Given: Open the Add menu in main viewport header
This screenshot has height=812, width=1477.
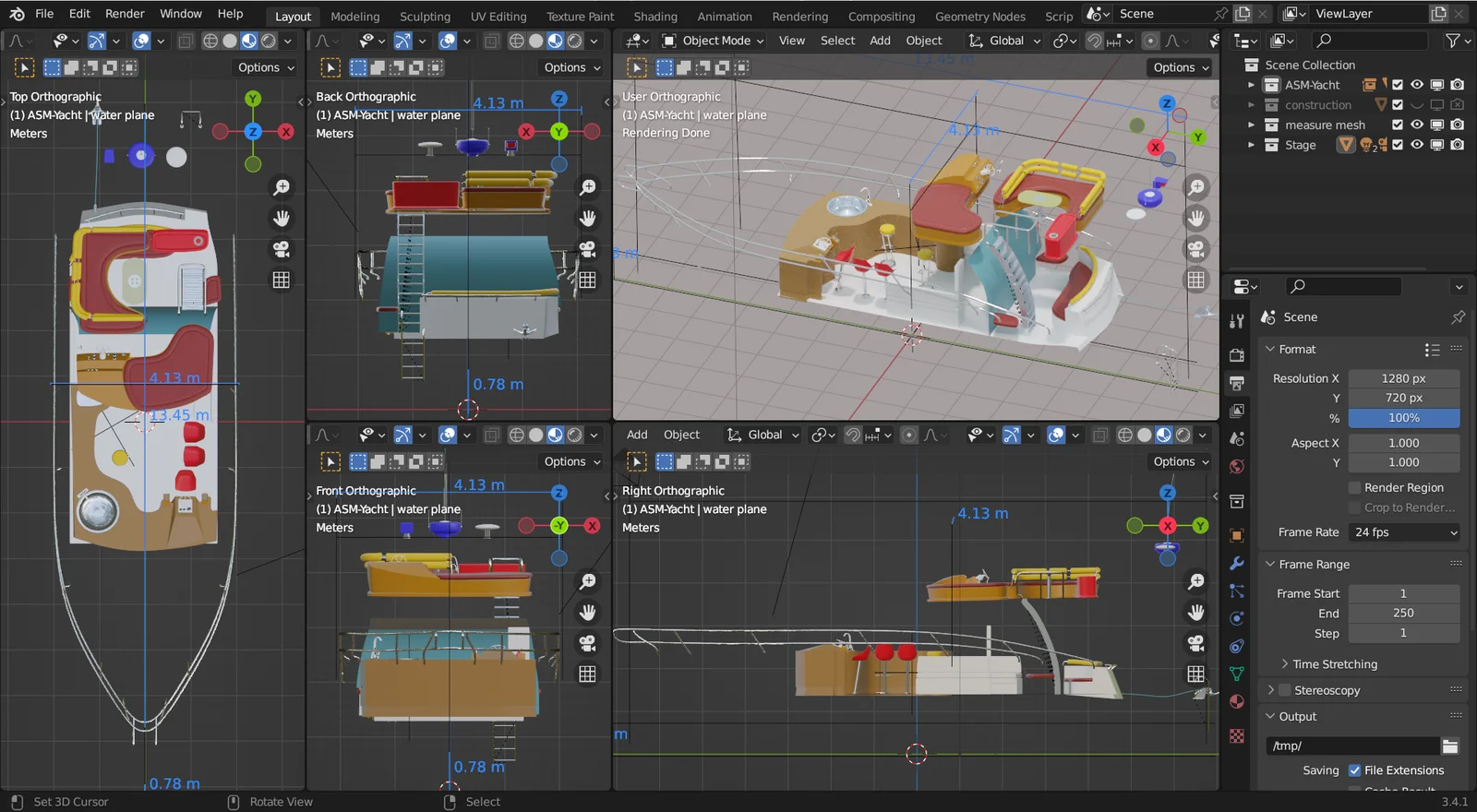Looking at the screenshot, I should coord(880,41).
